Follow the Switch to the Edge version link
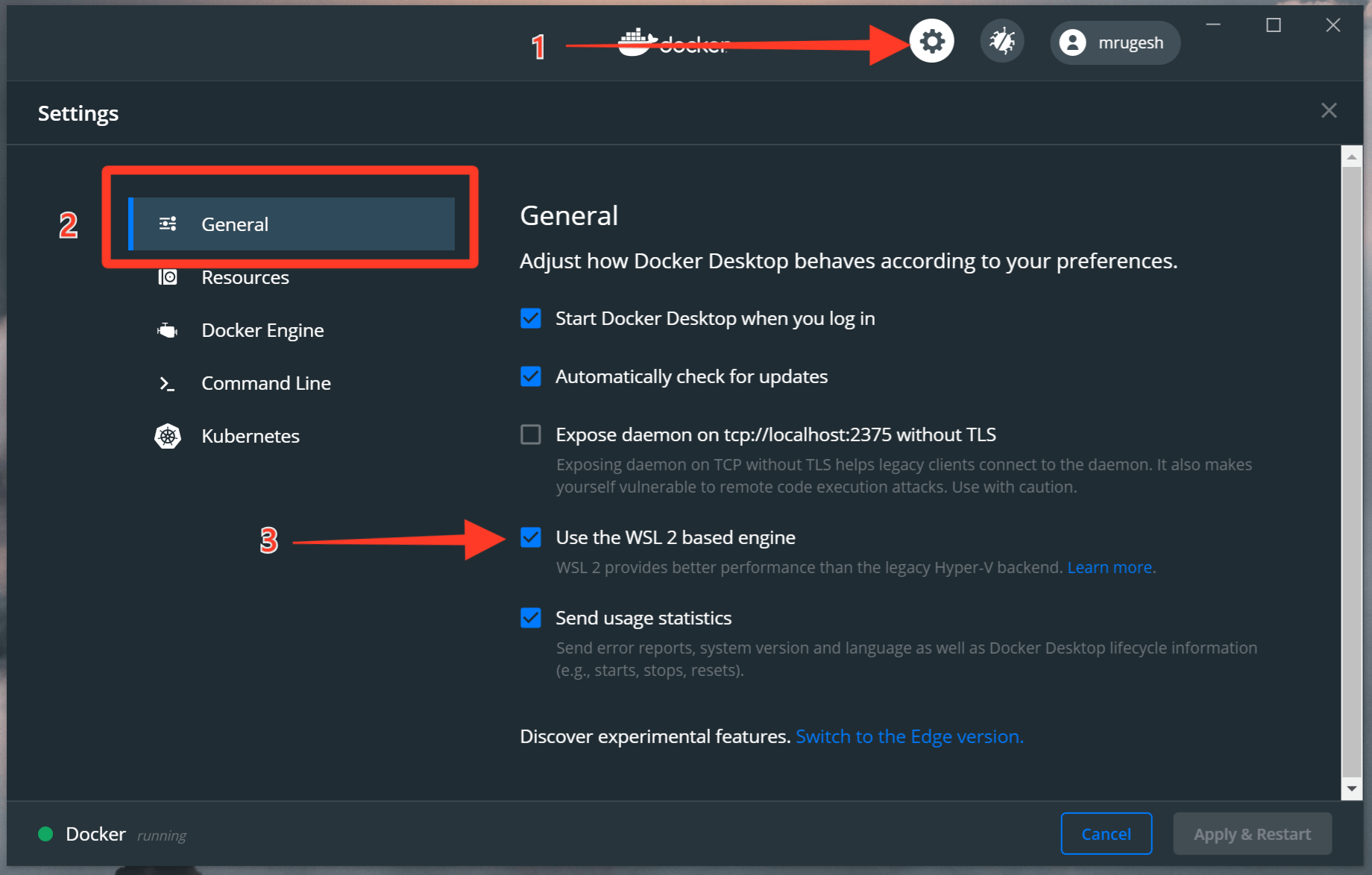 pyautogui.click(x=910, y=736)
